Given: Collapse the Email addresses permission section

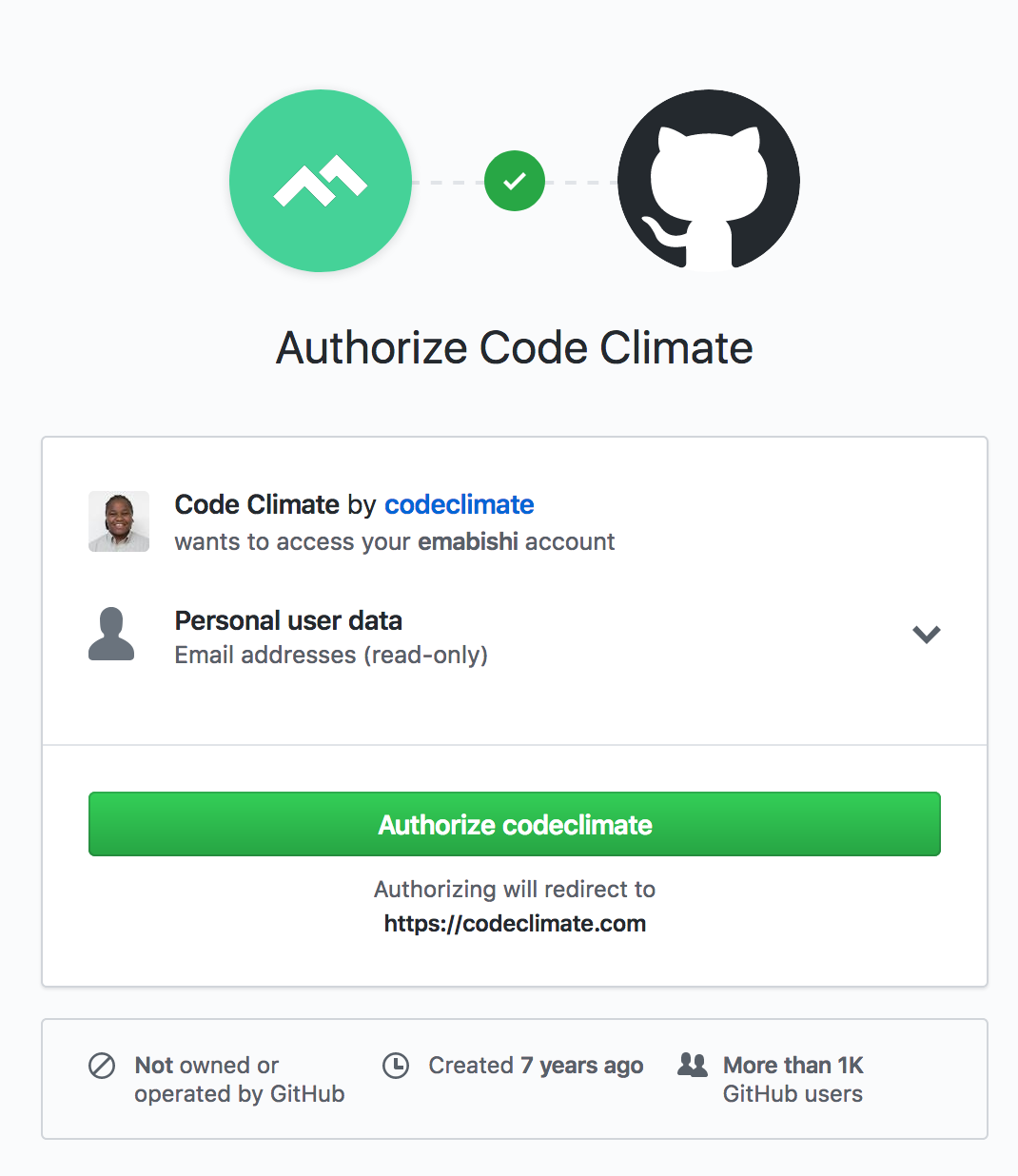Looking at the screenshot, I should coord(926,634).
